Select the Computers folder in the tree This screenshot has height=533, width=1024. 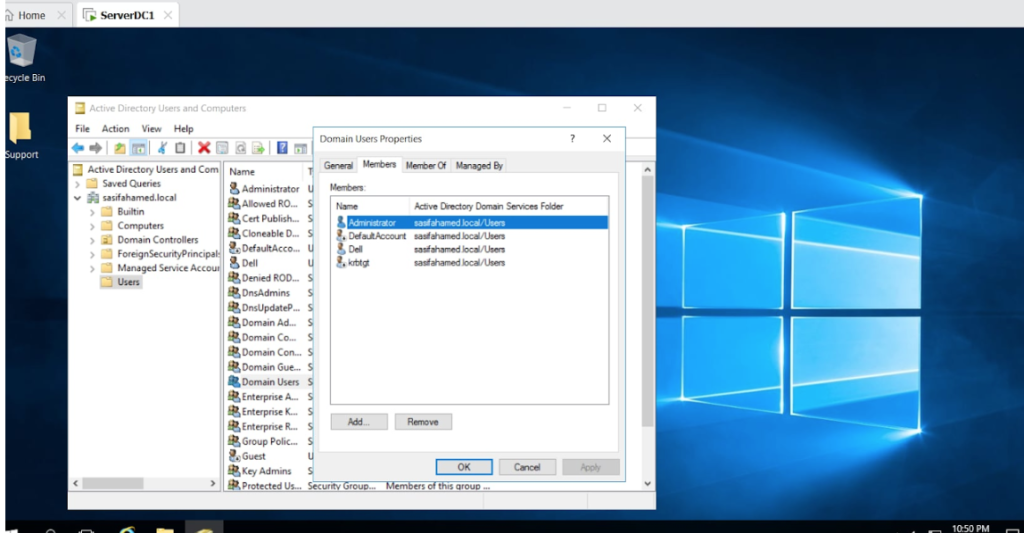[x=140, y=226]
